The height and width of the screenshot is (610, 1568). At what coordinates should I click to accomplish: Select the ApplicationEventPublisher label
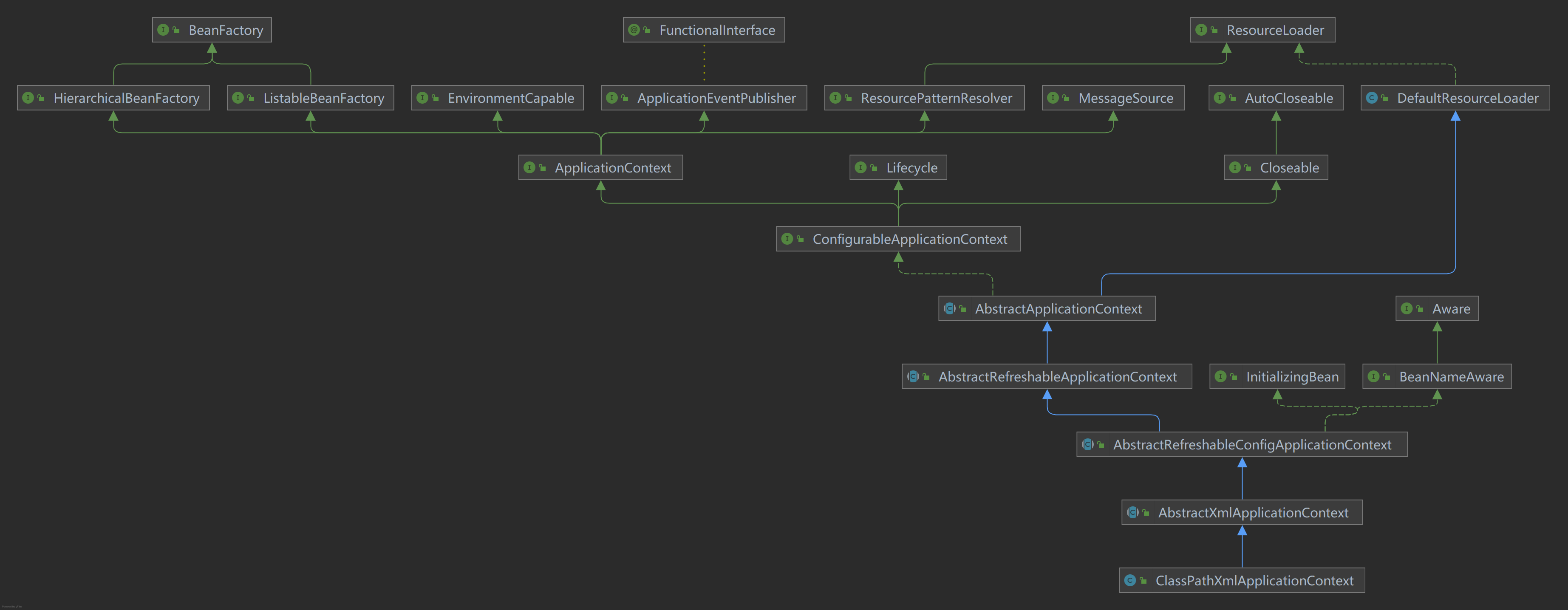pos(716,99)
